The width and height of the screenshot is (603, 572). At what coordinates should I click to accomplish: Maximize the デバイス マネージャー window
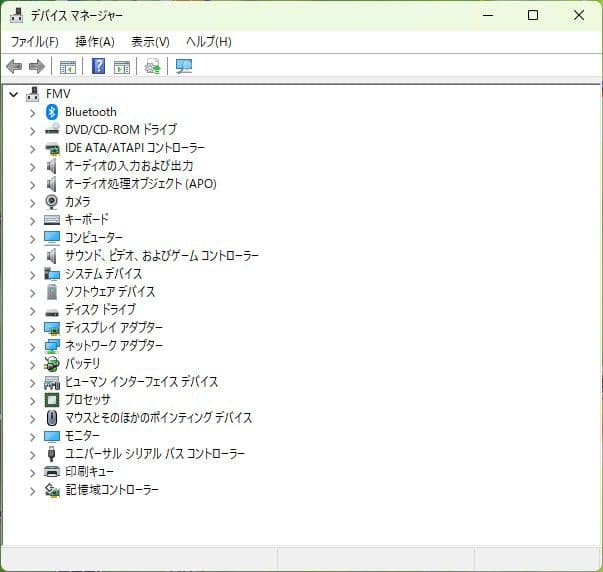[x=533, y=15]
